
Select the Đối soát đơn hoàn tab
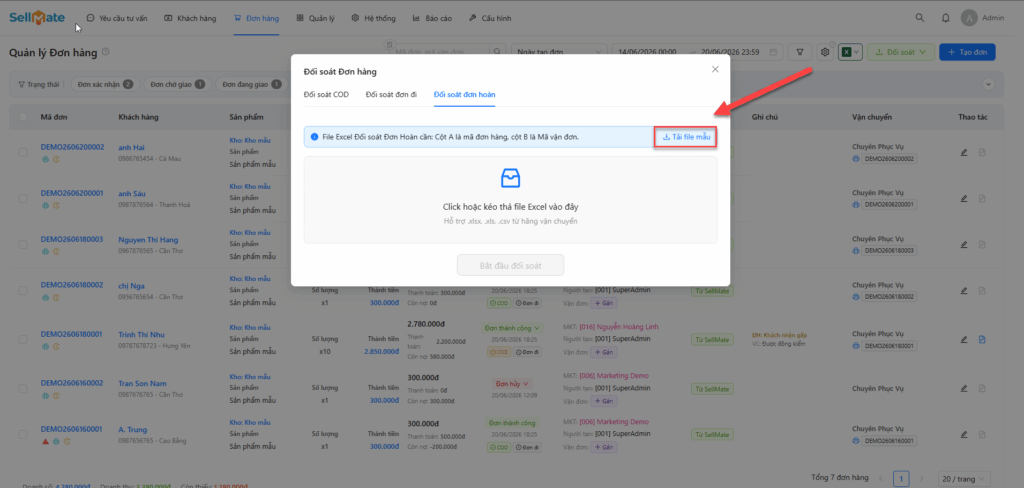pyautogui.click(x=464, y=95)
